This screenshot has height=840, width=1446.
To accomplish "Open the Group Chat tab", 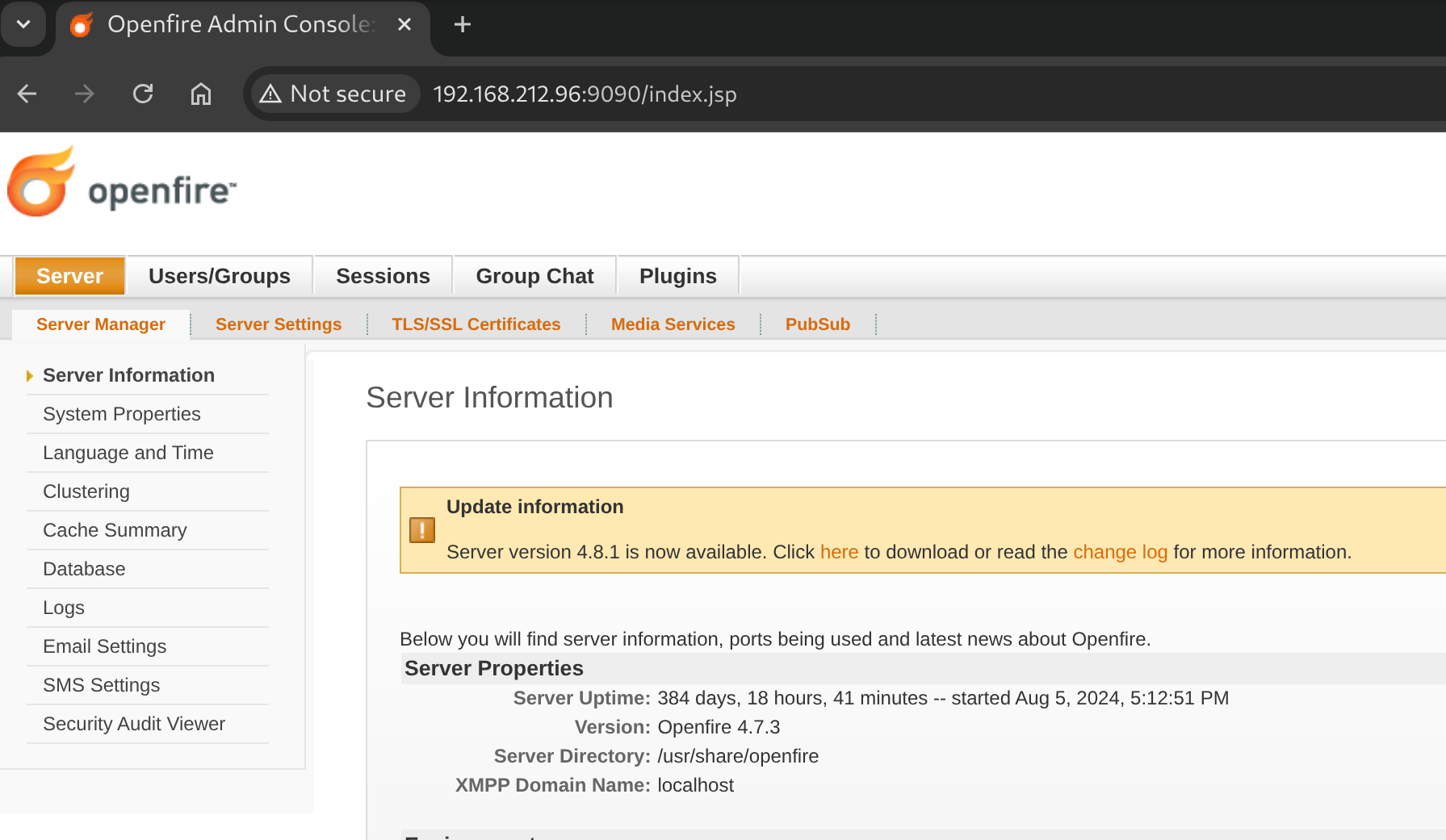I will [x=534, y=276].
